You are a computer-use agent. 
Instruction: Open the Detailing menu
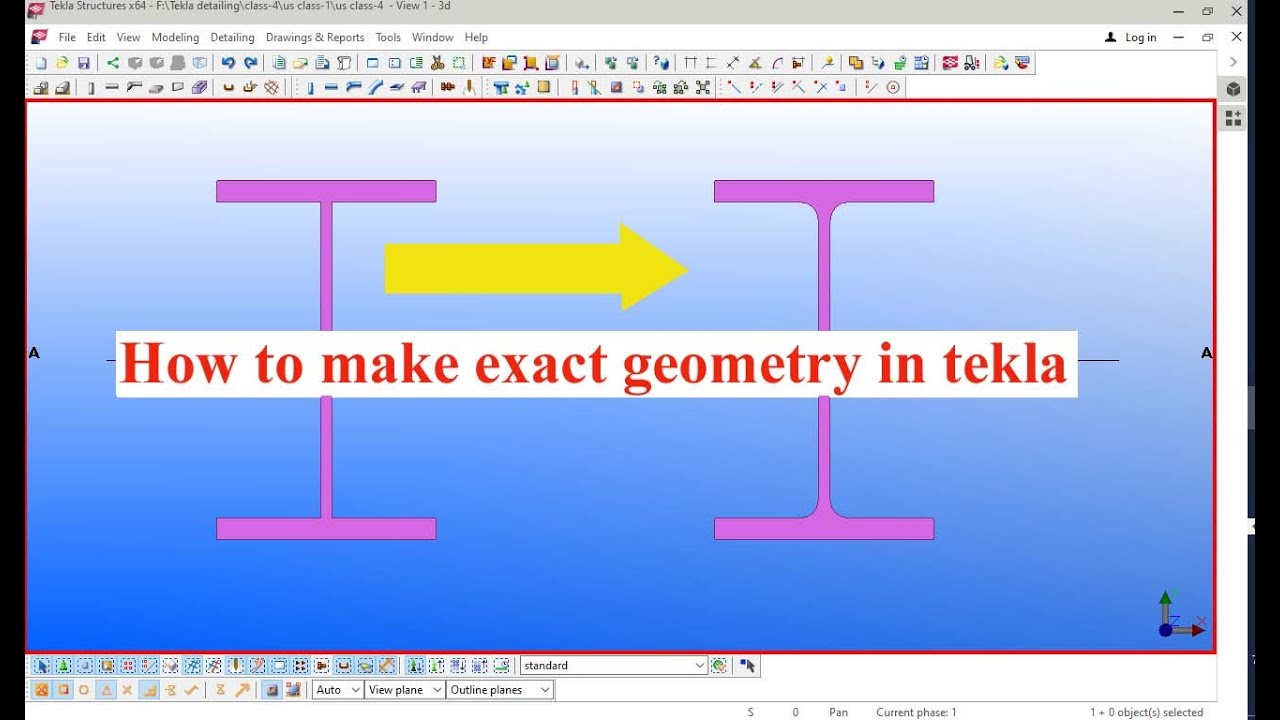[x=233, y=37]
